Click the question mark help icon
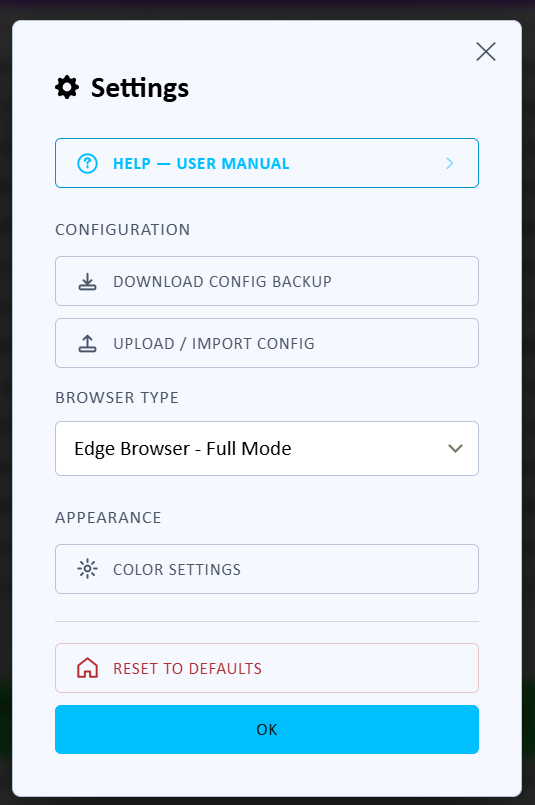Image resolution: width=535 pixels, height=805 pixels. coord(87,163)
